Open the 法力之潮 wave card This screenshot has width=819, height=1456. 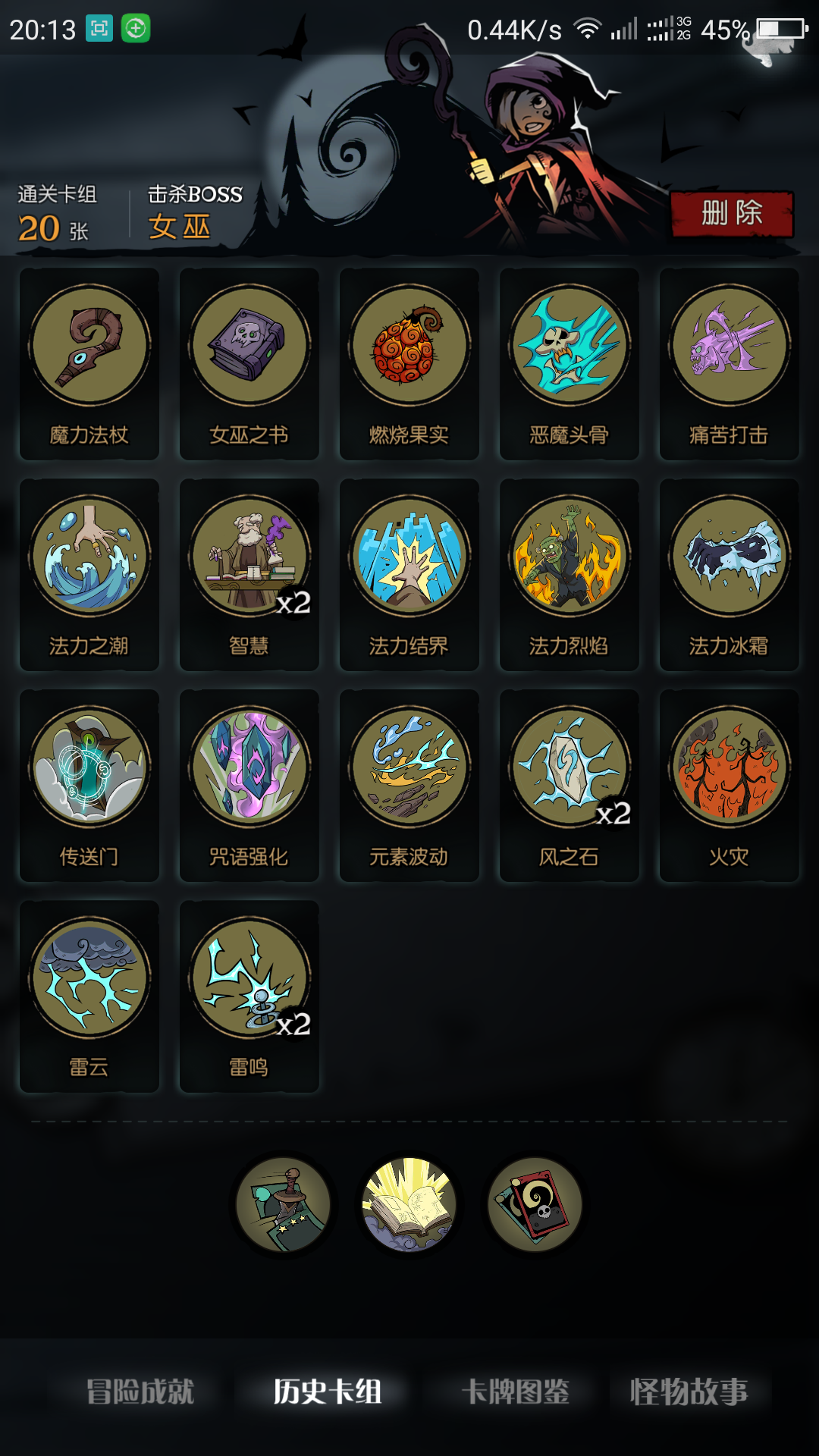(x=89, y=575)
